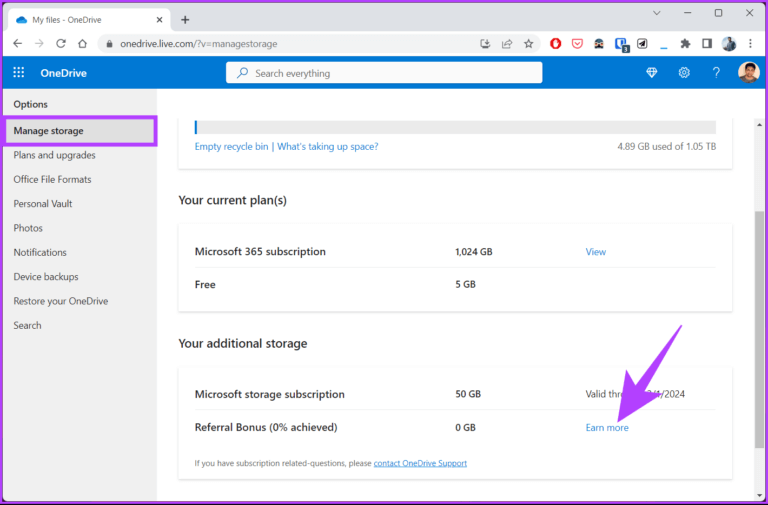768x505 pixels.
Task: Open the blue extension icon with badge 3
Action: (x=621, y=44)
